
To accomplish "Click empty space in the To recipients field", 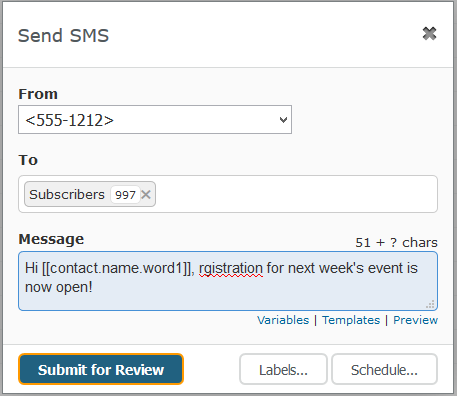I will (x=296, y=194).
